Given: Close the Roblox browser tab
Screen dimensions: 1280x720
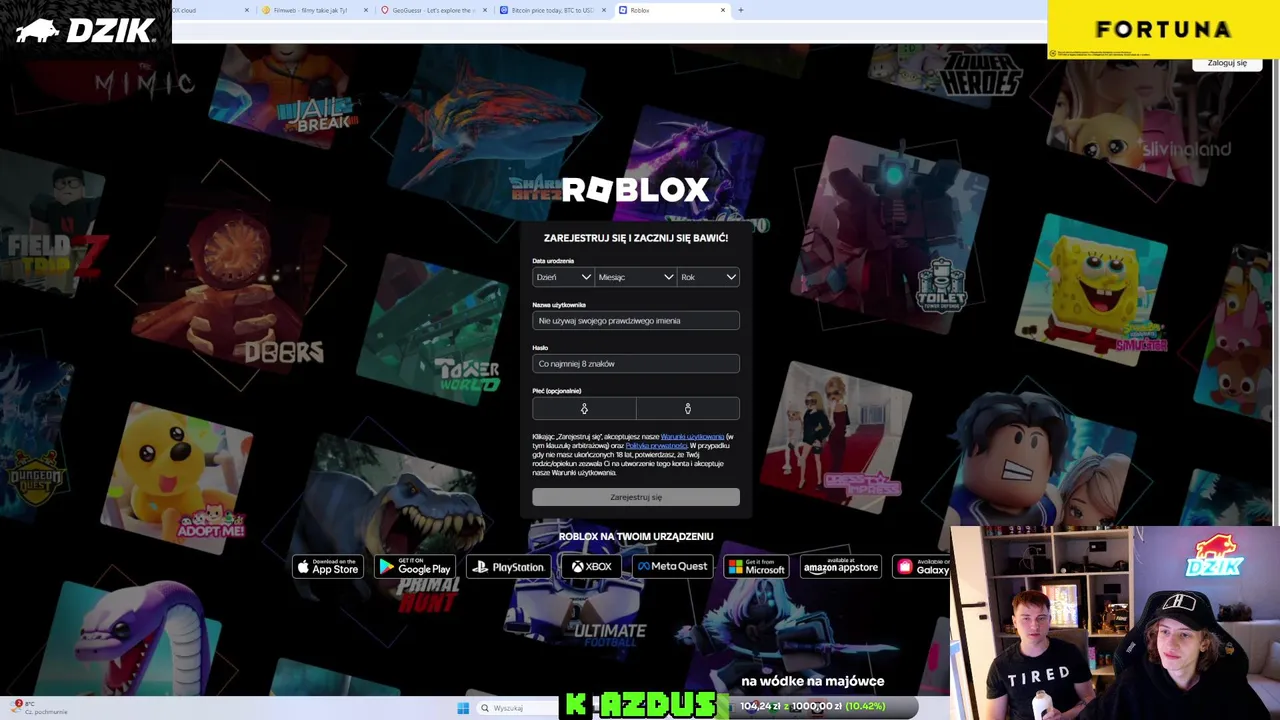Looking at the screenshot, I should 723,10.
